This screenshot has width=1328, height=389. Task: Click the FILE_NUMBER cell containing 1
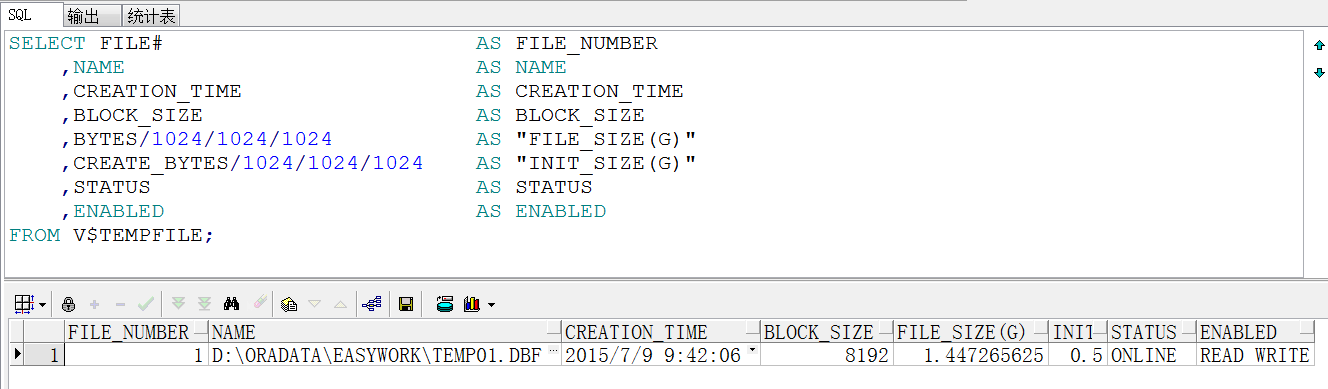click(137, 355)
